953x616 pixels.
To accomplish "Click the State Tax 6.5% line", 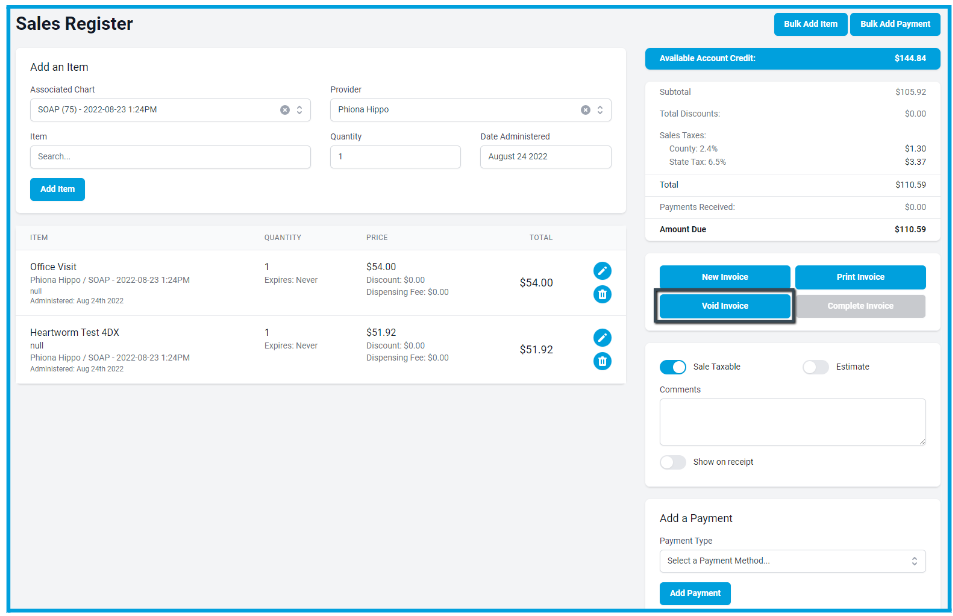I will 697,162.
